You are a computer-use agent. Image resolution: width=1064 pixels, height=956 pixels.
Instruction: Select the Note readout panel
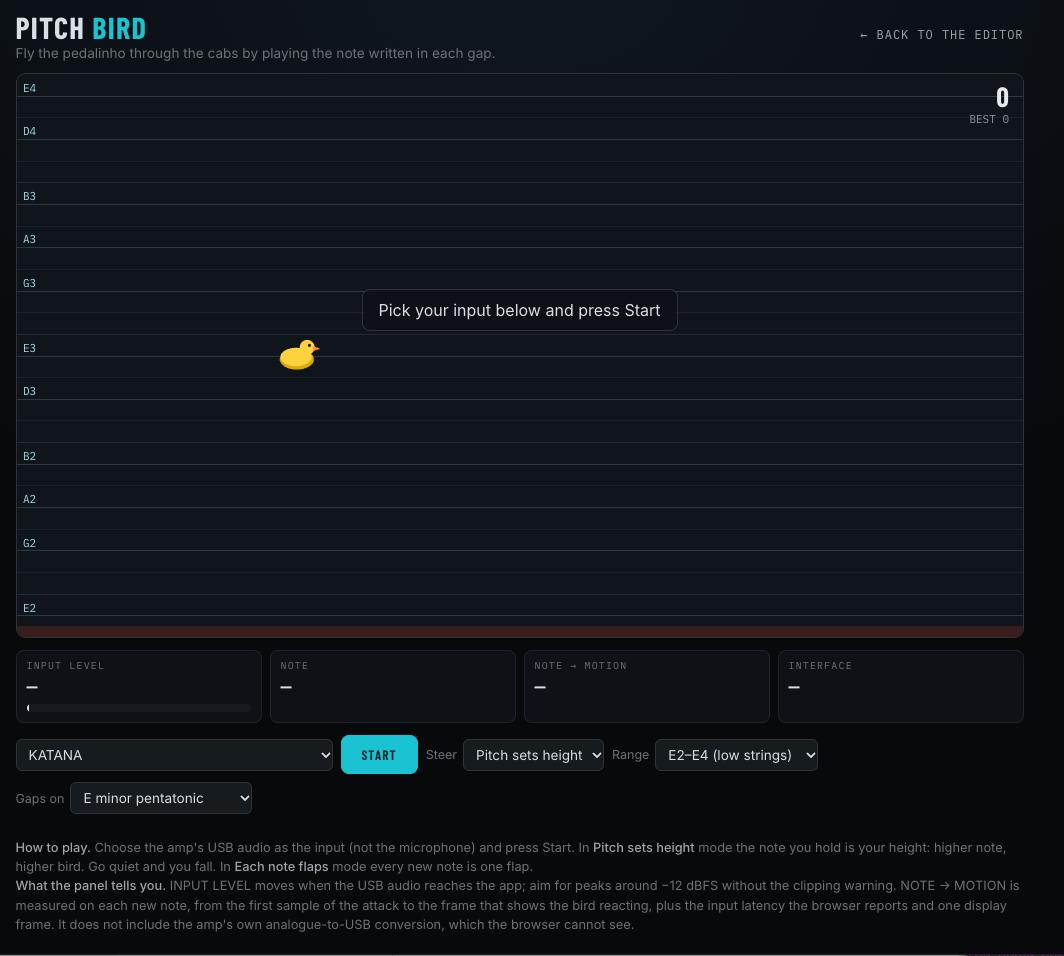(x=393, y=687)
